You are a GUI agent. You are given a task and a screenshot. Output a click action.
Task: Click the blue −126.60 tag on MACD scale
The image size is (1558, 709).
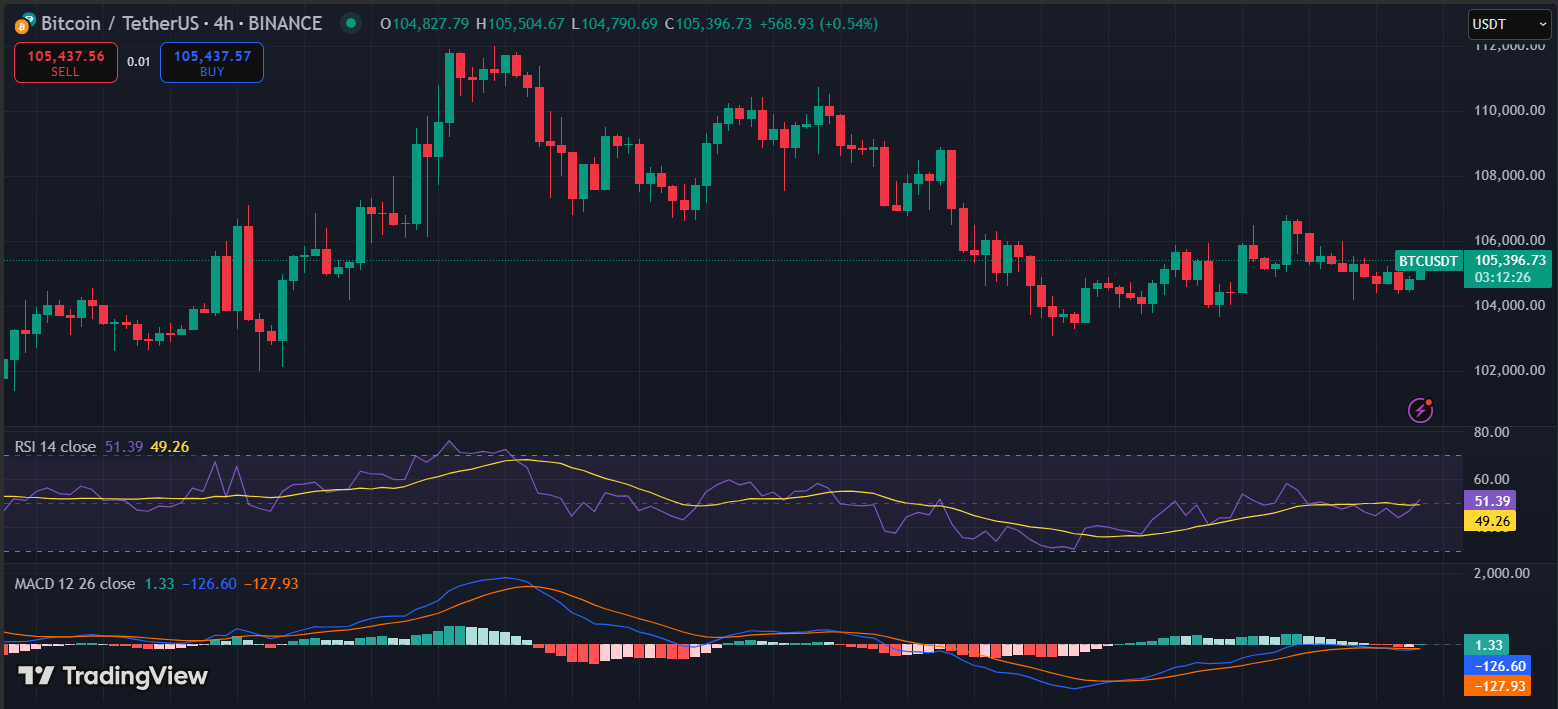[x=1496, y=666]
